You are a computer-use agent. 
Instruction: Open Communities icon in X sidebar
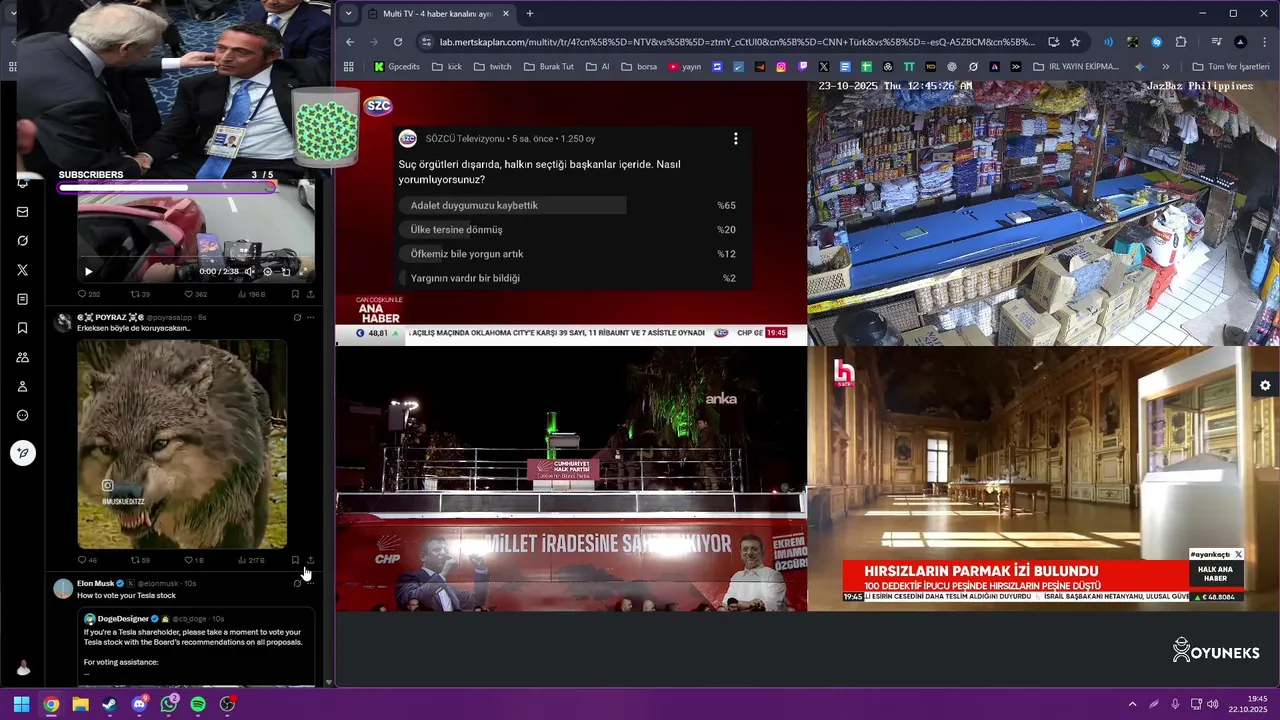pyautogui.click(x=22, y=357)
